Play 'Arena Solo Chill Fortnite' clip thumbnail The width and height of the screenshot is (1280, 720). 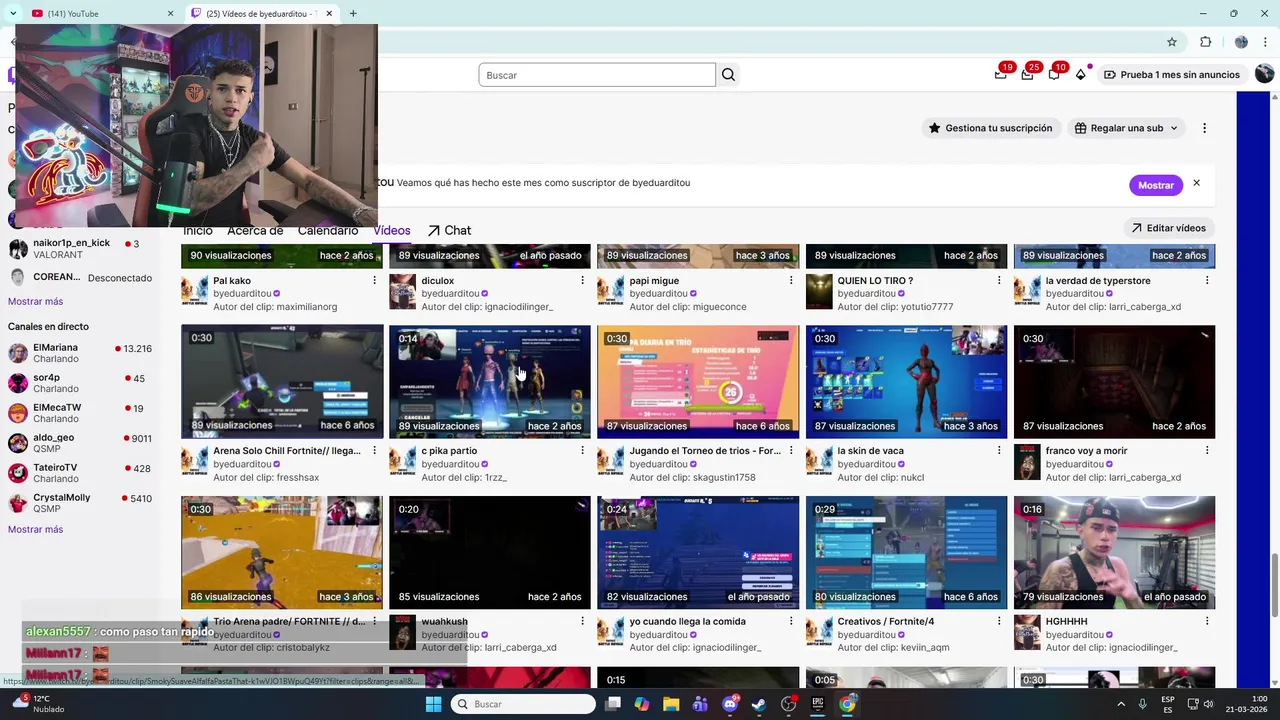click(282, 382)
